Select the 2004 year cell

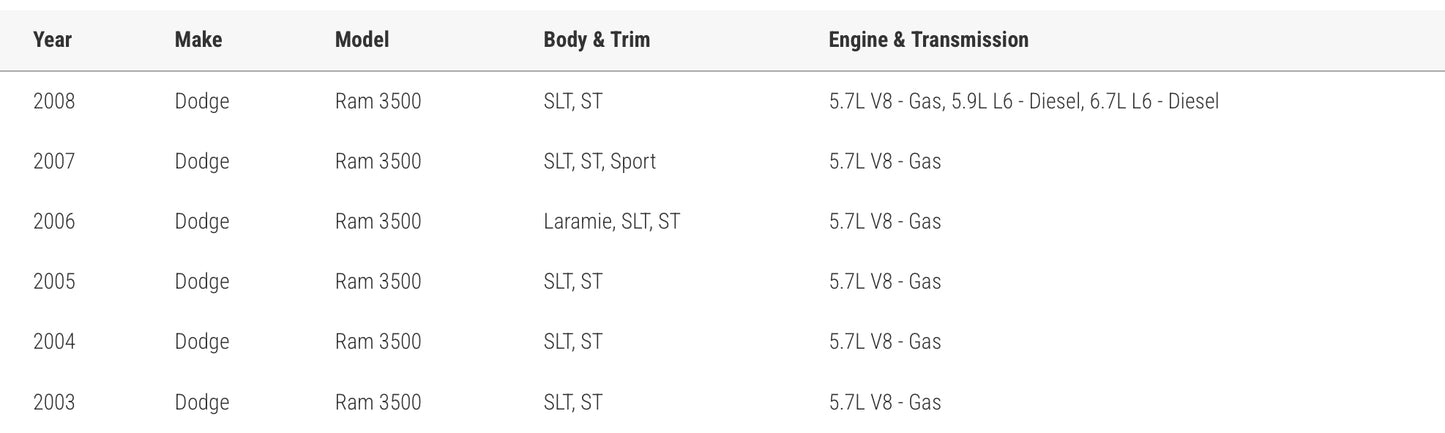[x=54, y=342]
